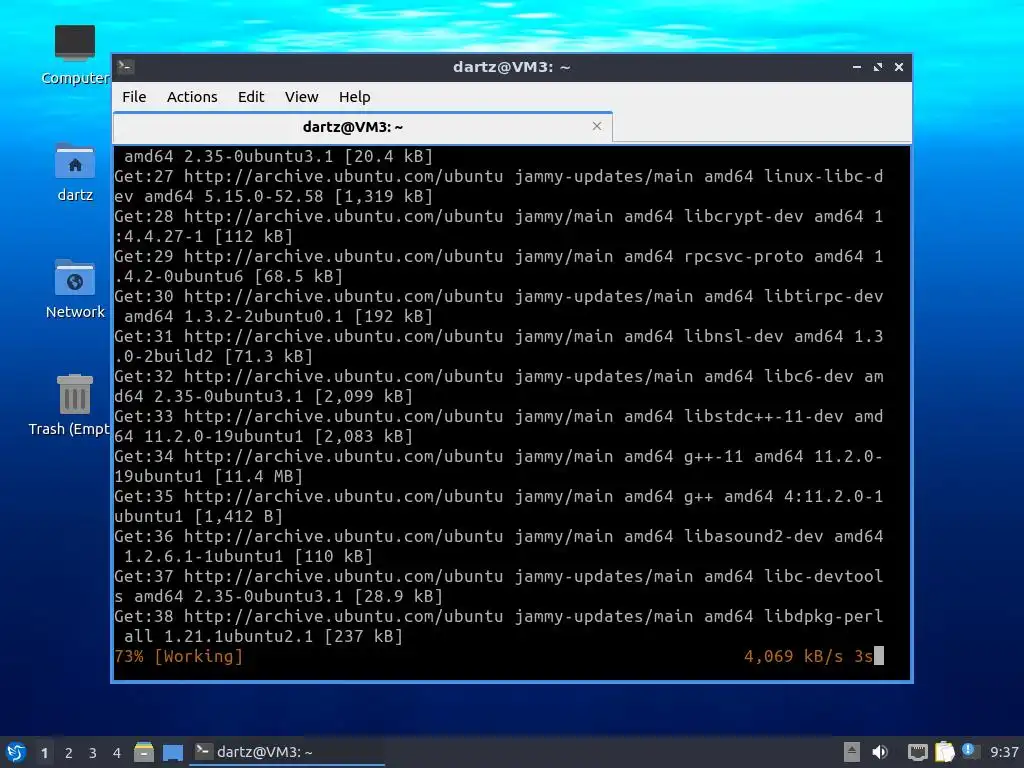This screenshot has width=1024, height=768.
Task: Maximize the terminal window
Action: (x=878, y=67)
